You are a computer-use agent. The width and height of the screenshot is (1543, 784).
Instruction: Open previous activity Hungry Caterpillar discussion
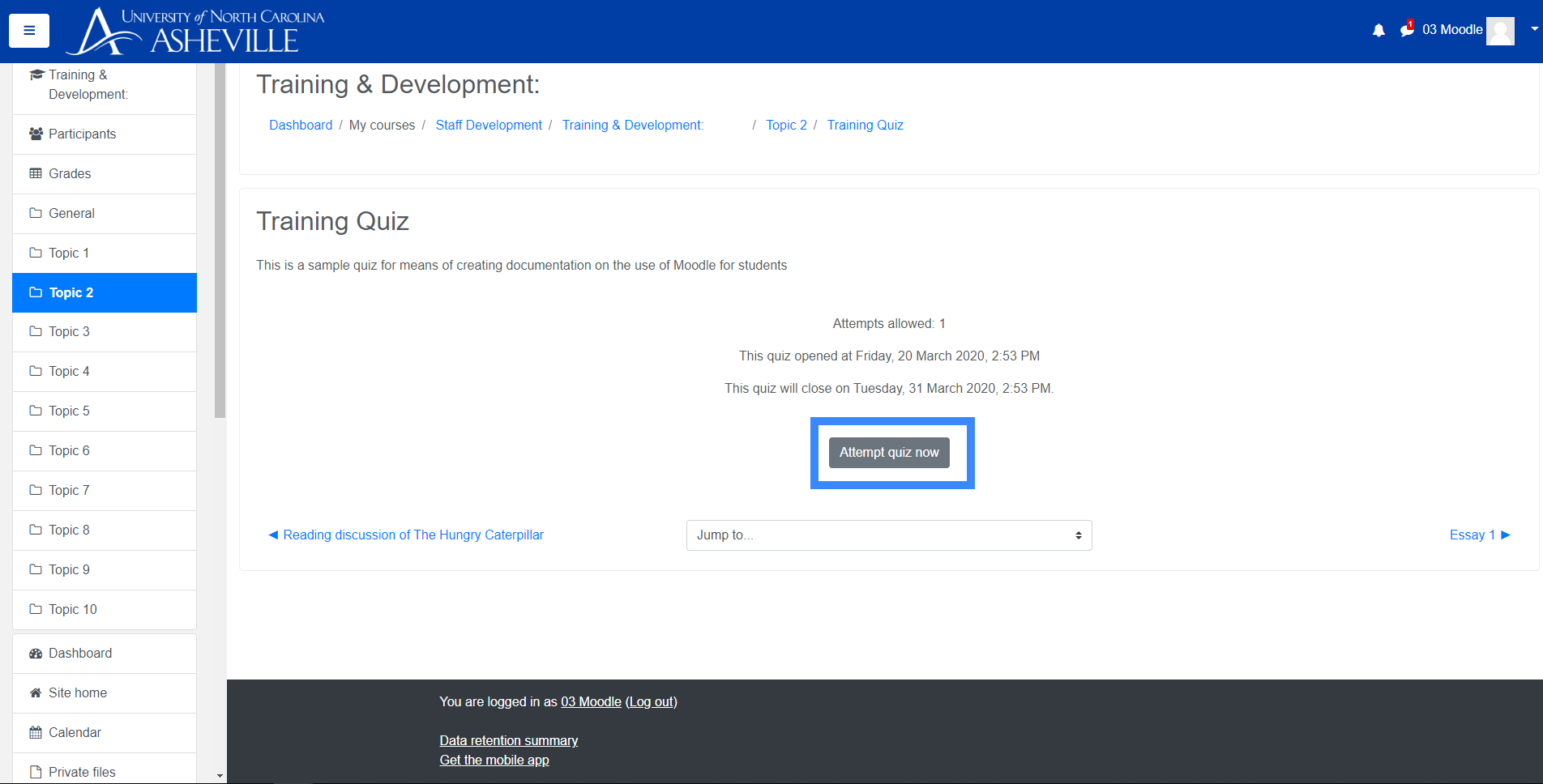pyautogui.click(x=406, y=535)
